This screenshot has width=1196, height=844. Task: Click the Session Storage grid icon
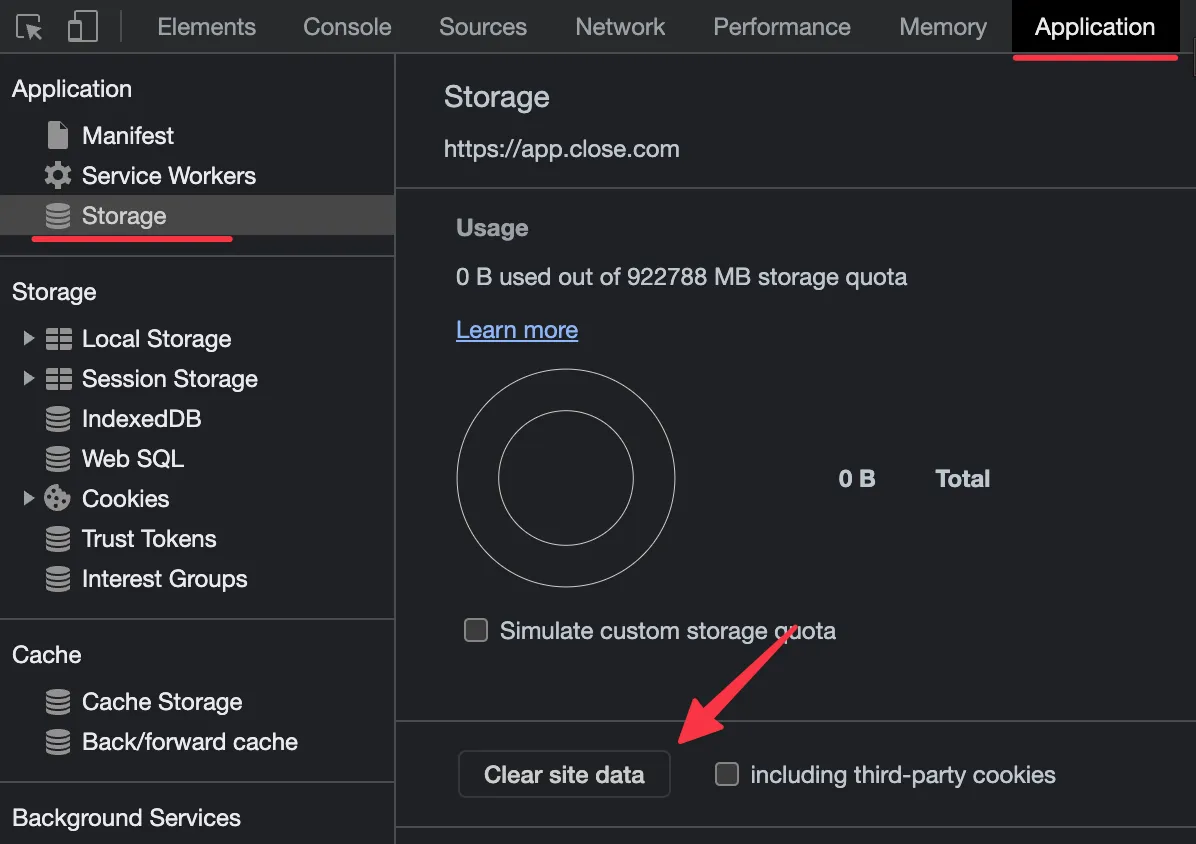[59, 379]
